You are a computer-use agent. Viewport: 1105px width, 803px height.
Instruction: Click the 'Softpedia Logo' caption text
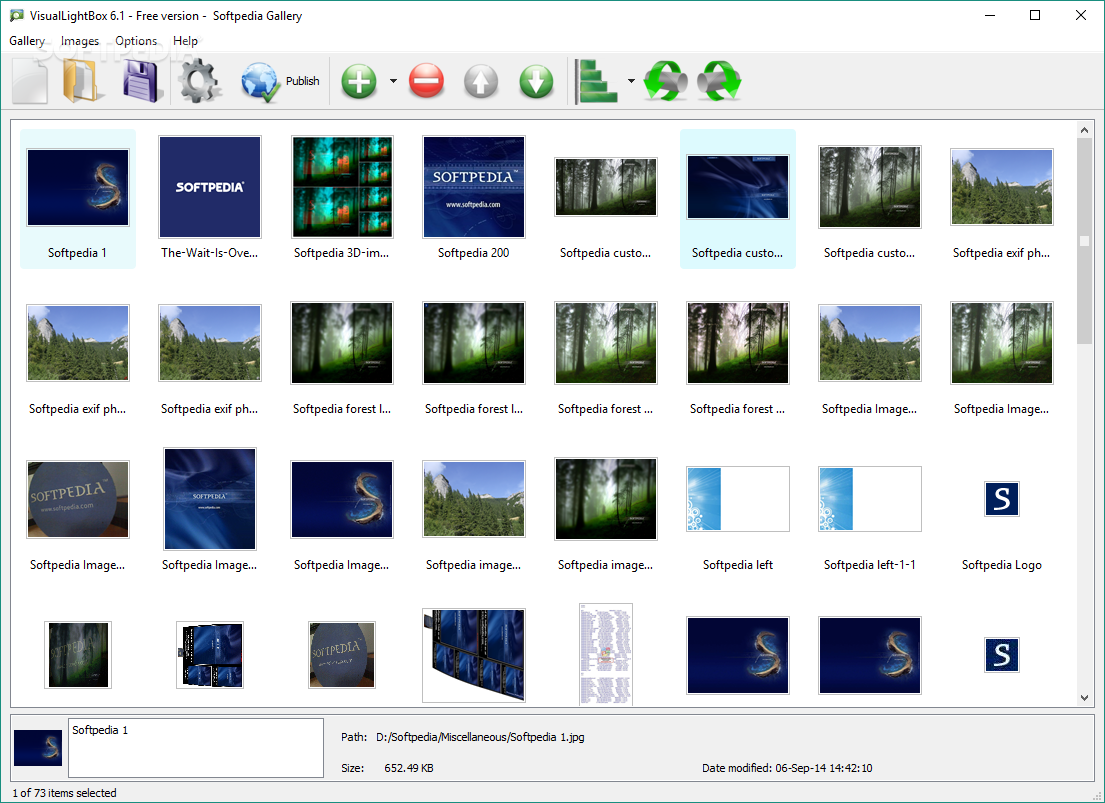pyautogui.click(x=1001, y=565)
